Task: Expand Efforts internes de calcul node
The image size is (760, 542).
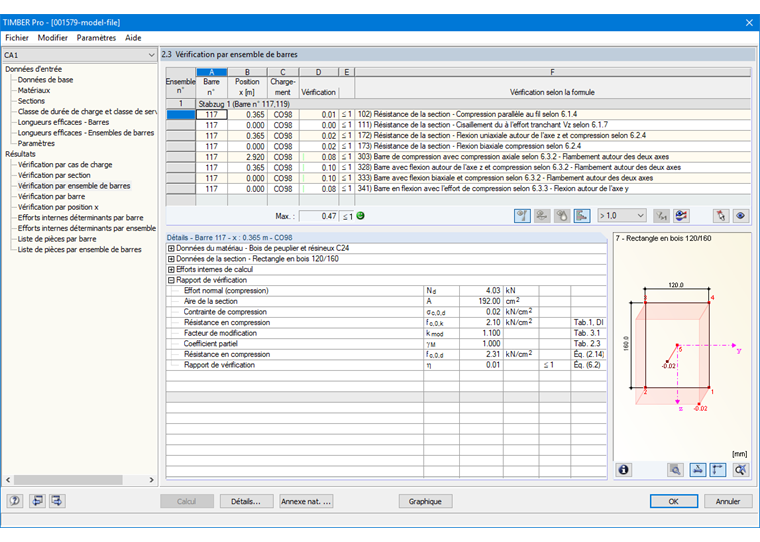Action: pos(171,270)
